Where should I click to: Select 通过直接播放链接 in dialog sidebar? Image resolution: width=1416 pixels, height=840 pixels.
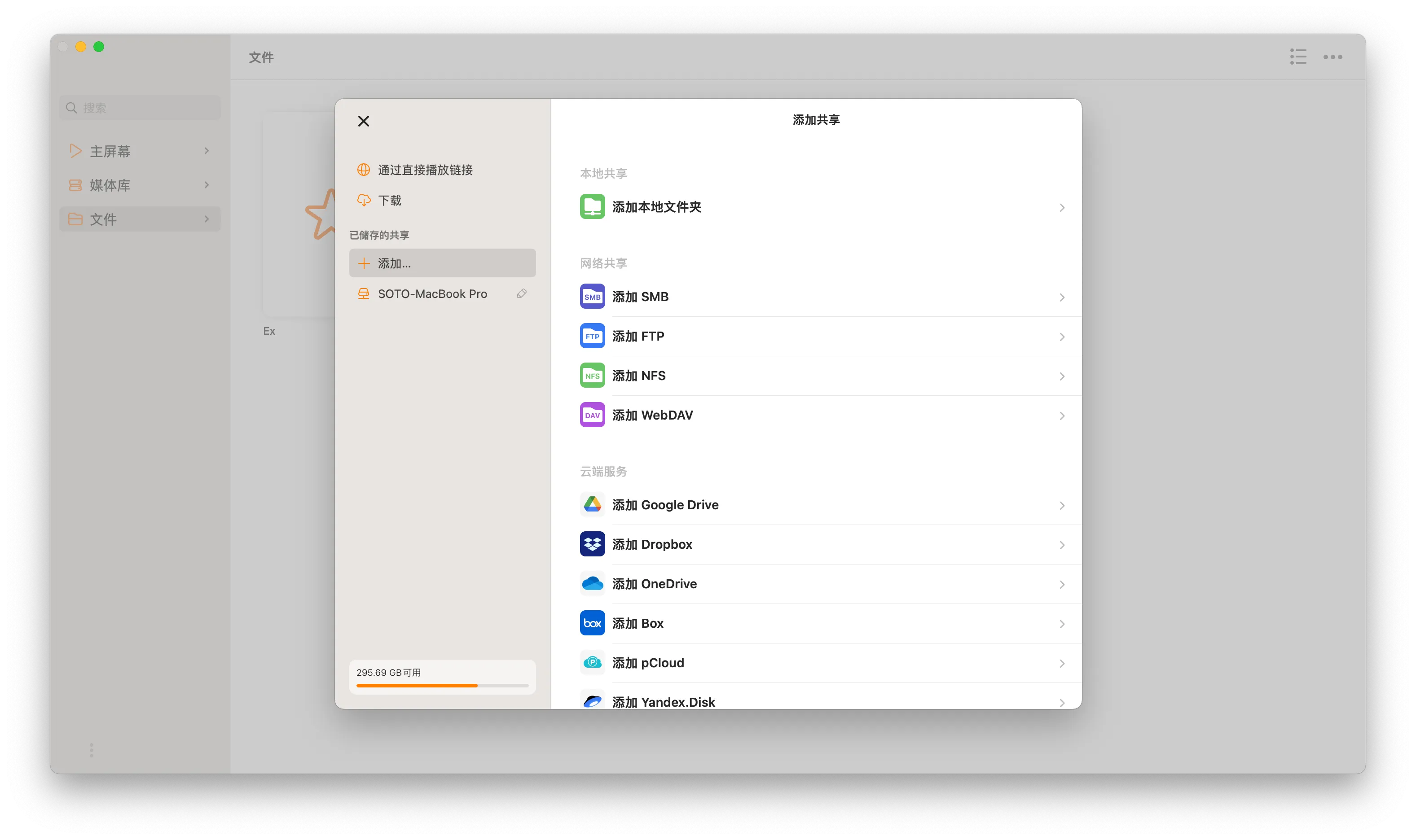442,170
